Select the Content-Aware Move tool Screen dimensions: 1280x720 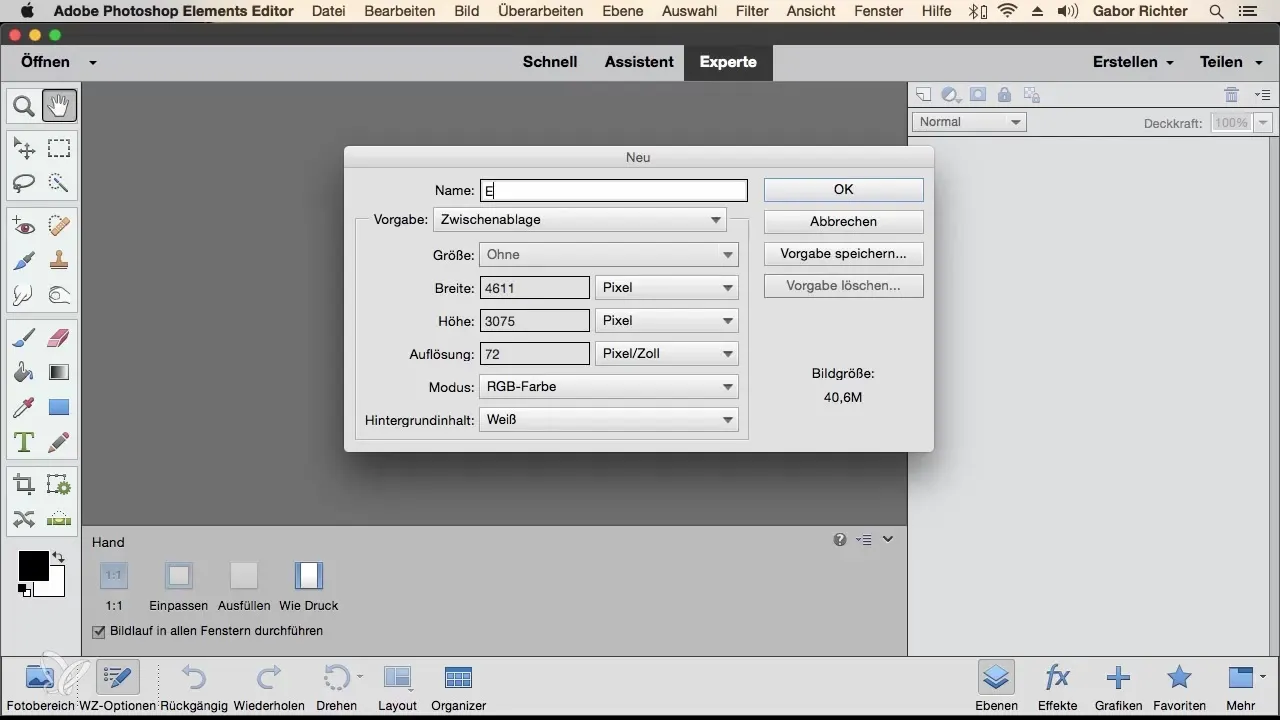coord(24,519)
